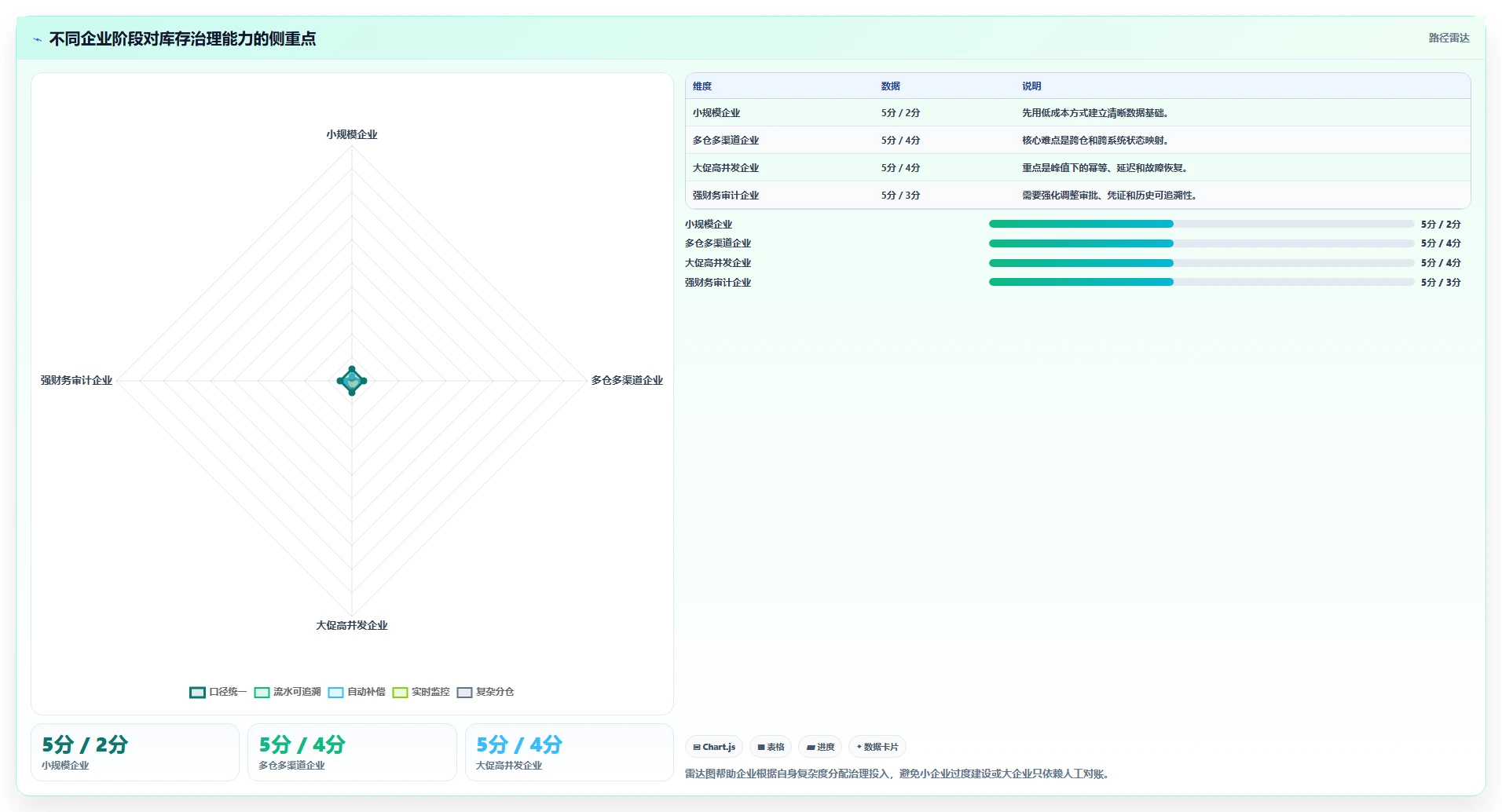Viewport: 1502px width, 812px height.
Task: Click the 先用低成本方式建立清晰数据基础 description
Action: point(1095,113)
